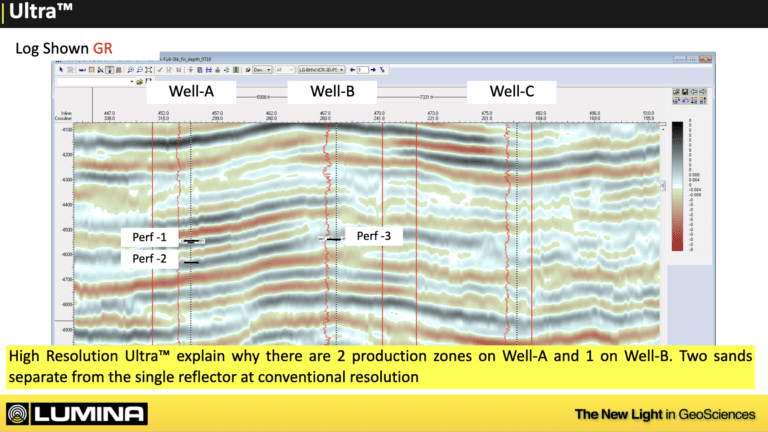The height and width of the screenshot is (432, 768).
Task: Open the 'All' dropdown in toolbar
Action: [285, 70]
